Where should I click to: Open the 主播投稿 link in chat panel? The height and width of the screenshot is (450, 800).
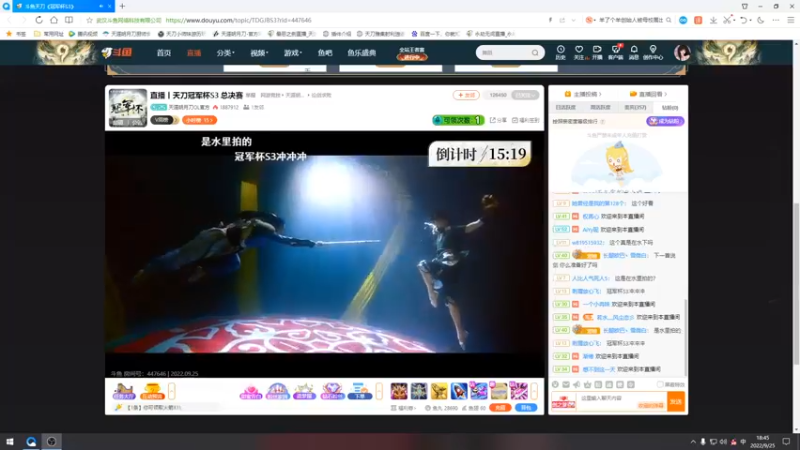583,94
